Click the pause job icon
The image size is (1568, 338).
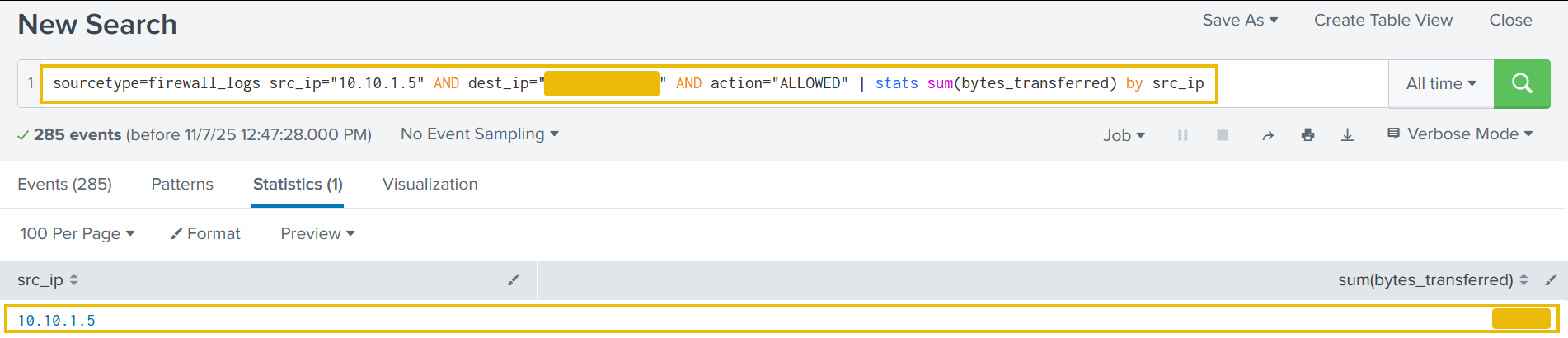(x=1182, y=135)
